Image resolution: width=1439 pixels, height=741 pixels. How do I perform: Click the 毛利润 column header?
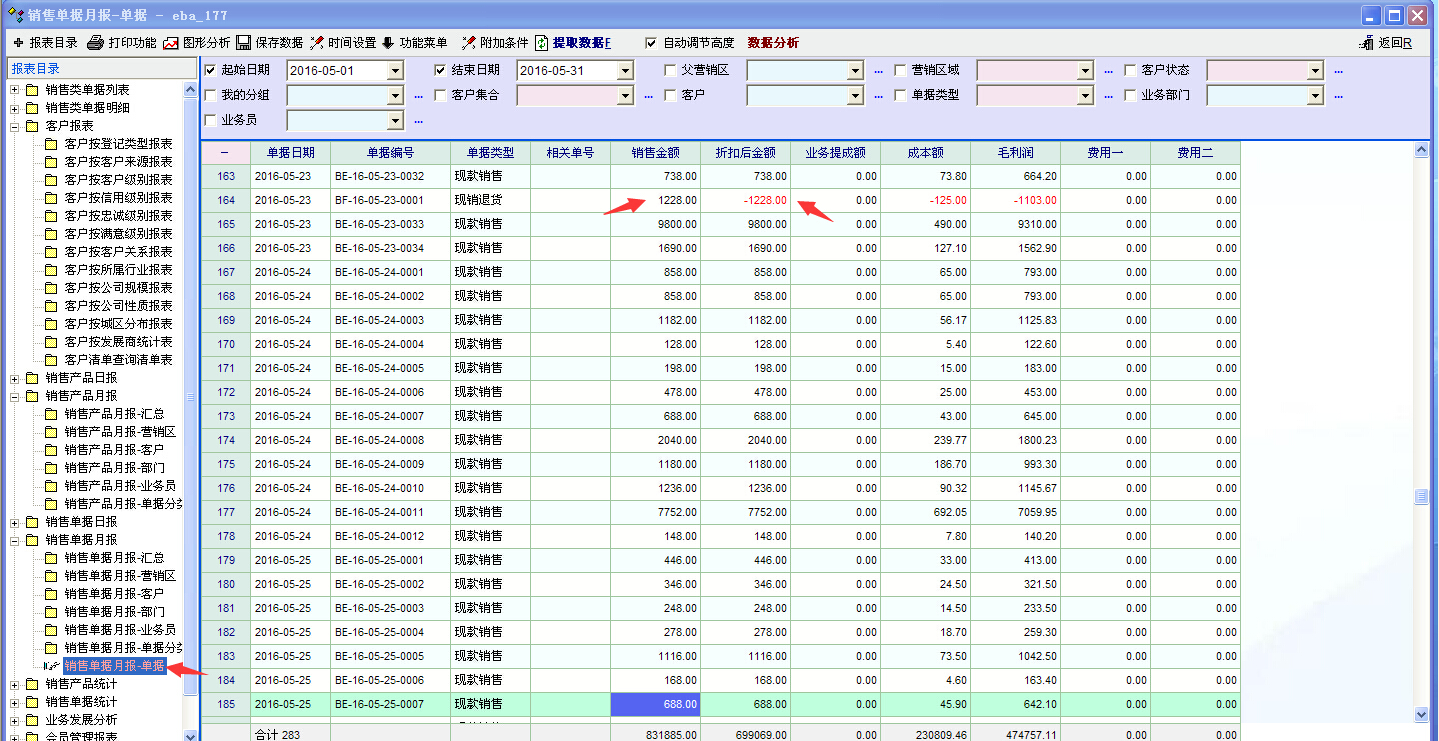pyautogui.click(x=1015, y=153)
